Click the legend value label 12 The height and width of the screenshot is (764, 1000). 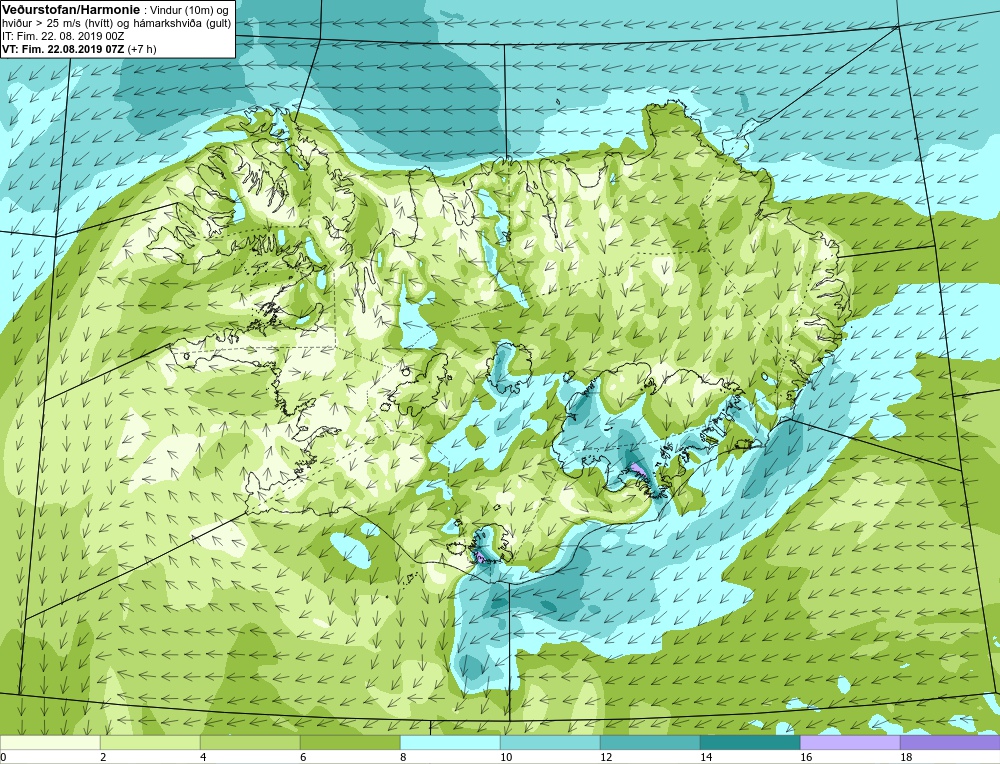[x=606, y=757]
